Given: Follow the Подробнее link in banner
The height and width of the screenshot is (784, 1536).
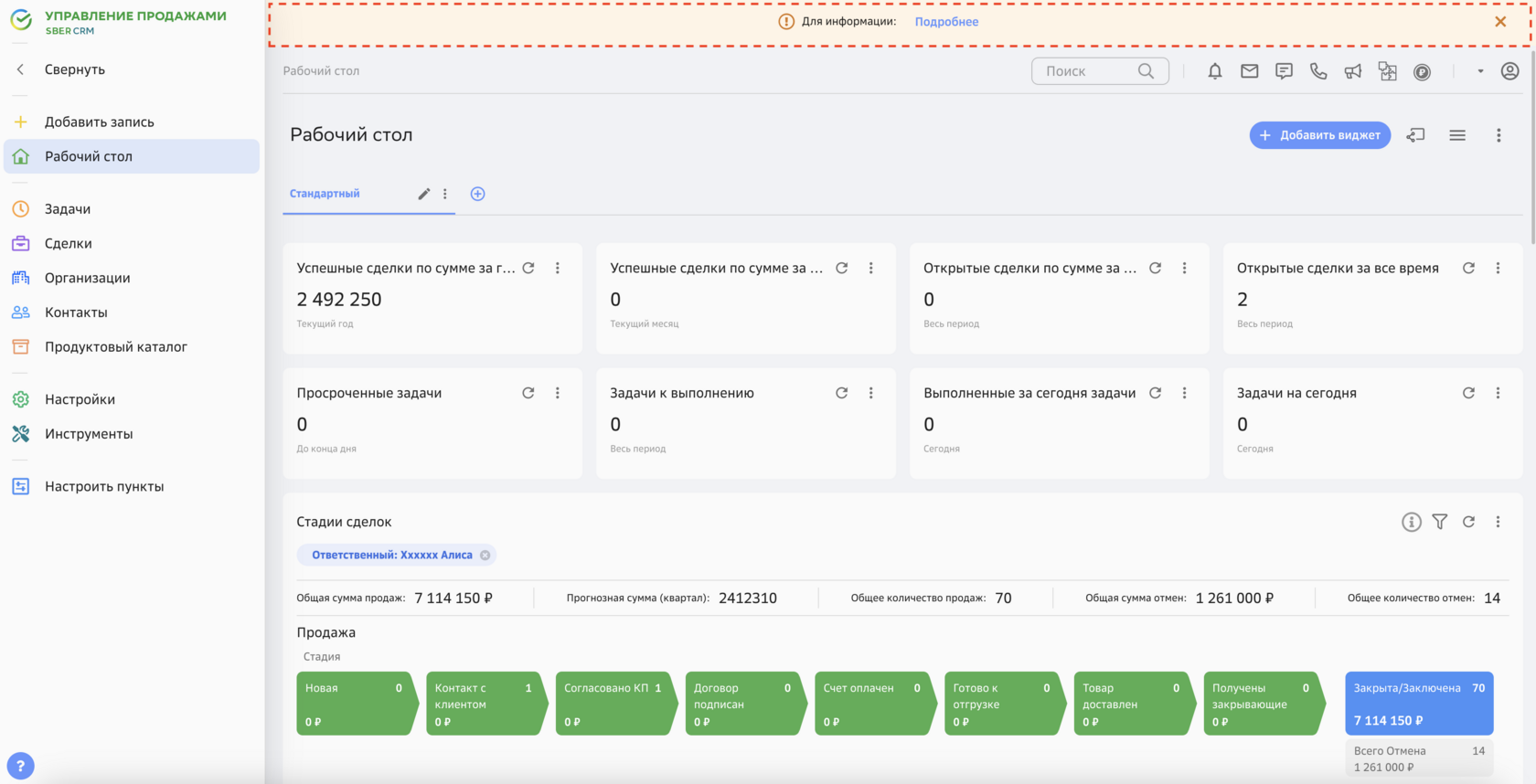Looking at the screenshot, I should (x=946, y=22).
